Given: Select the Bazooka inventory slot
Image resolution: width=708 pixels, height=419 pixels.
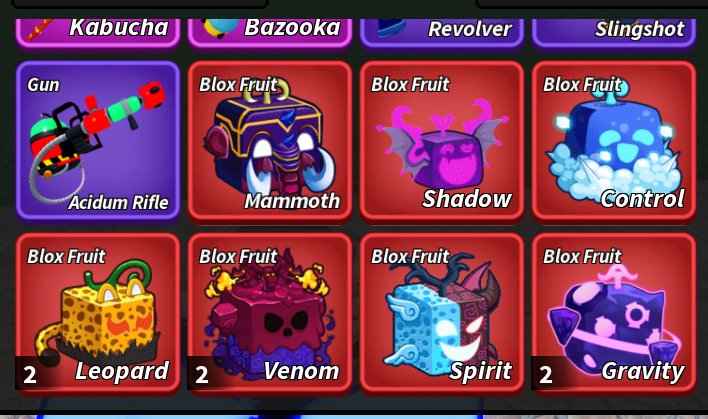Looking at the screenshot, I should coord(270,33).
